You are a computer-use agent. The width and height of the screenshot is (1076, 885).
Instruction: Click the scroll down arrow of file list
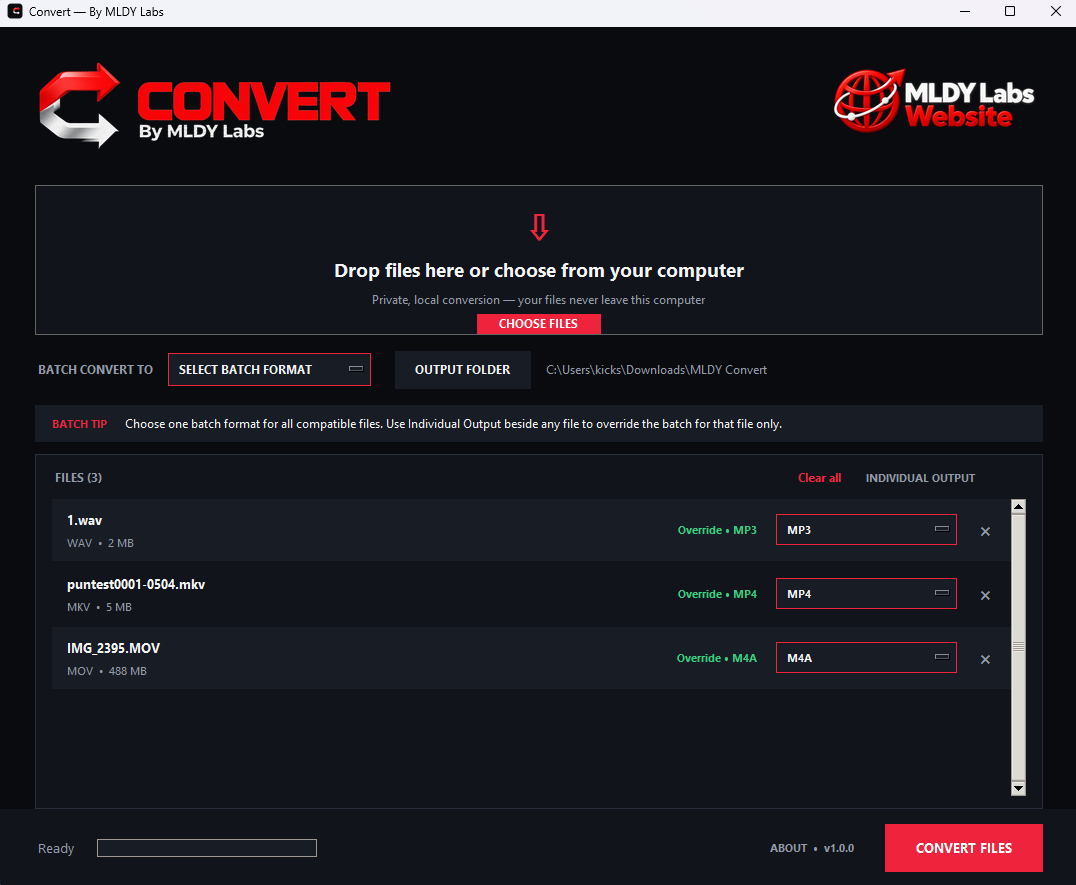[x=1018, y=788]
